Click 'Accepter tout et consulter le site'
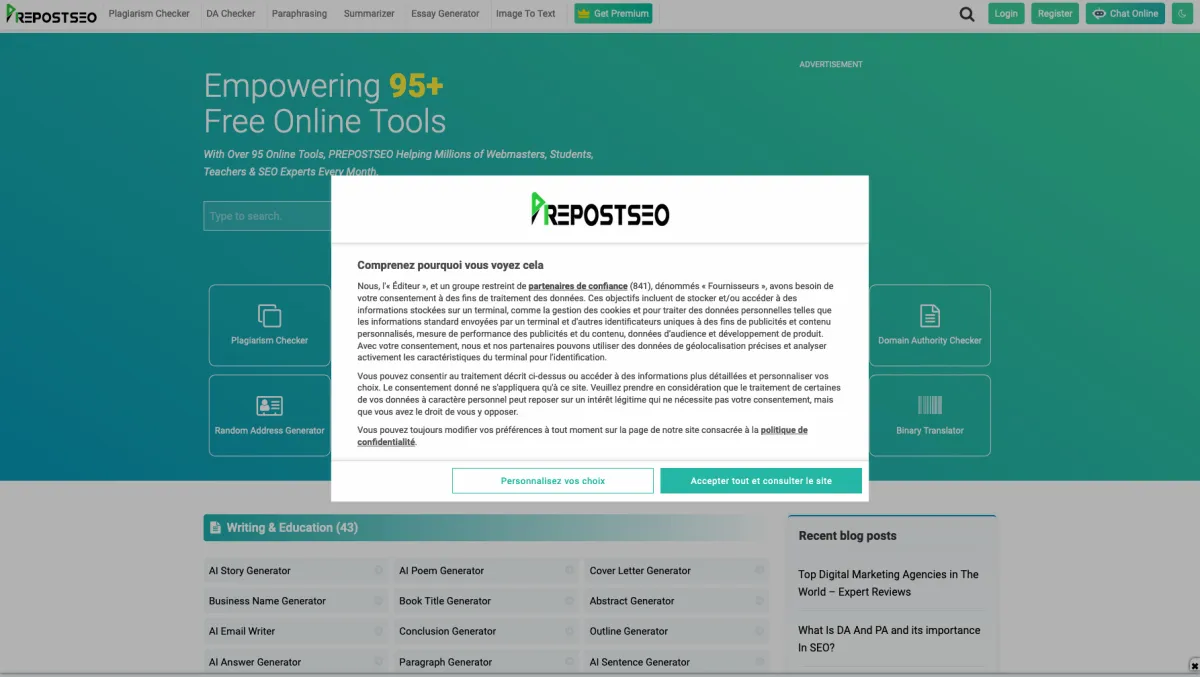The height and width of the screenshot is (677, 1200). click(761, 481)
